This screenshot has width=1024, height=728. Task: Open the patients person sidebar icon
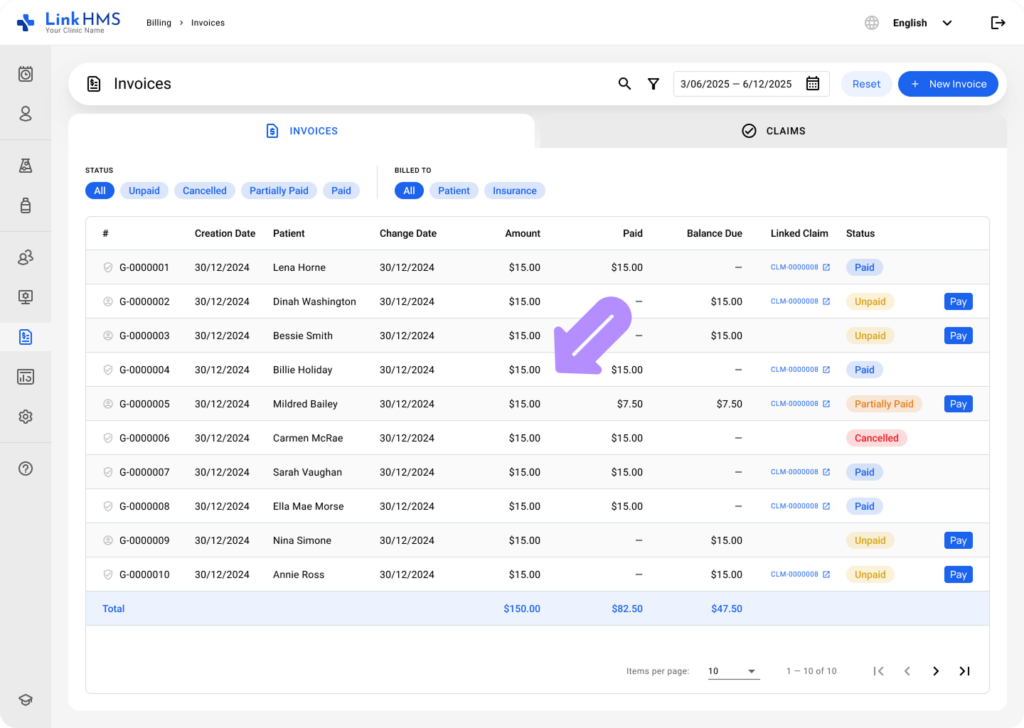point(25,114)
